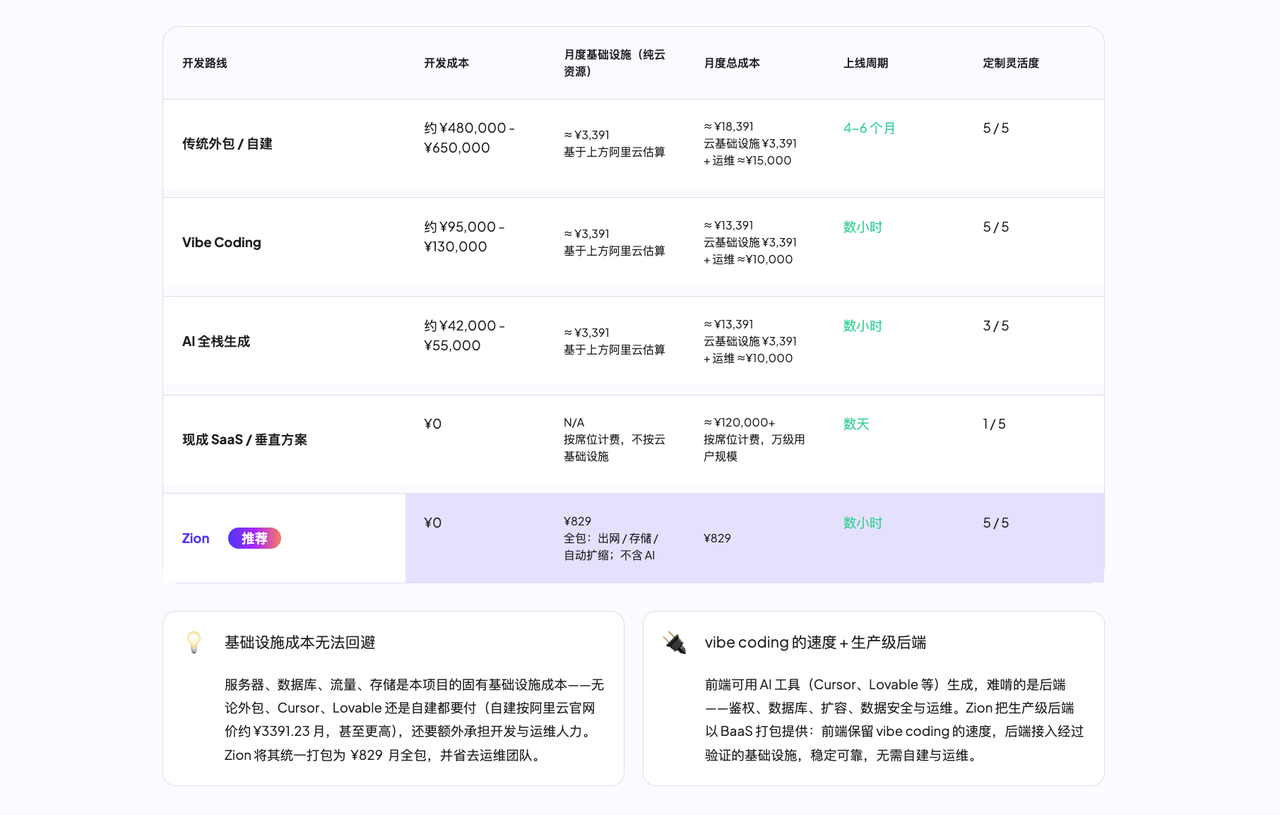The height and width of the screenshot is (815, 1280).
Task: Click the 现成 SaaS / 垂直方案 row label
Action: [x=244, y=440]
